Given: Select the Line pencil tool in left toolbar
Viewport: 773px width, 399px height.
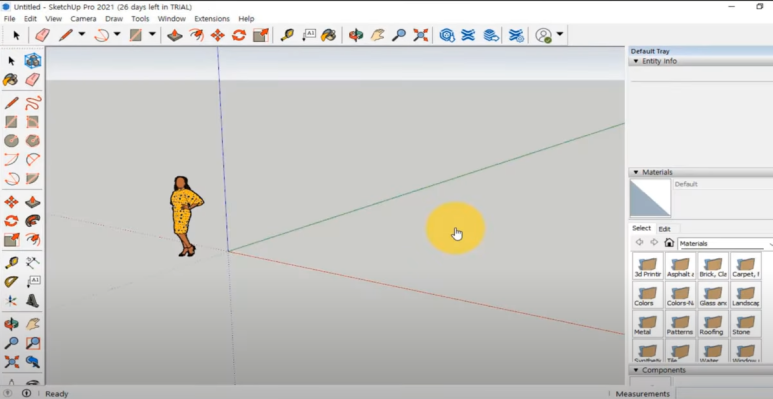Looking at the screenshot, I should pos(11,103).
